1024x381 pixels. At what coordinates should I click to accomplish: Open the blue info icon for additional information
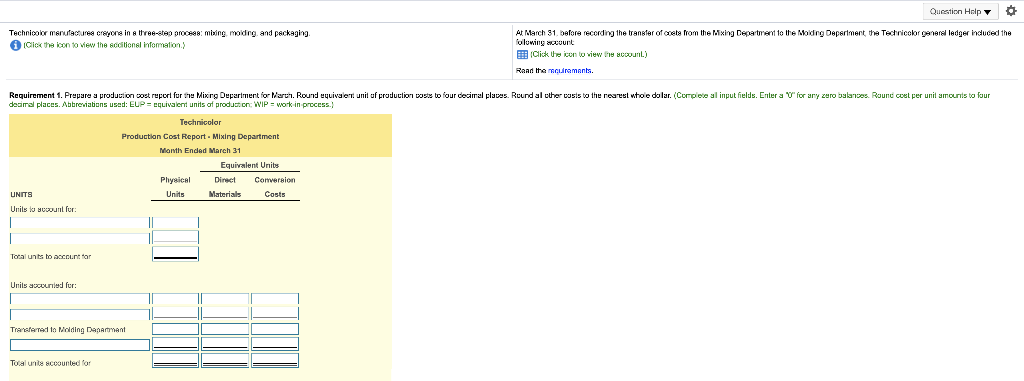tap(15, 45)
